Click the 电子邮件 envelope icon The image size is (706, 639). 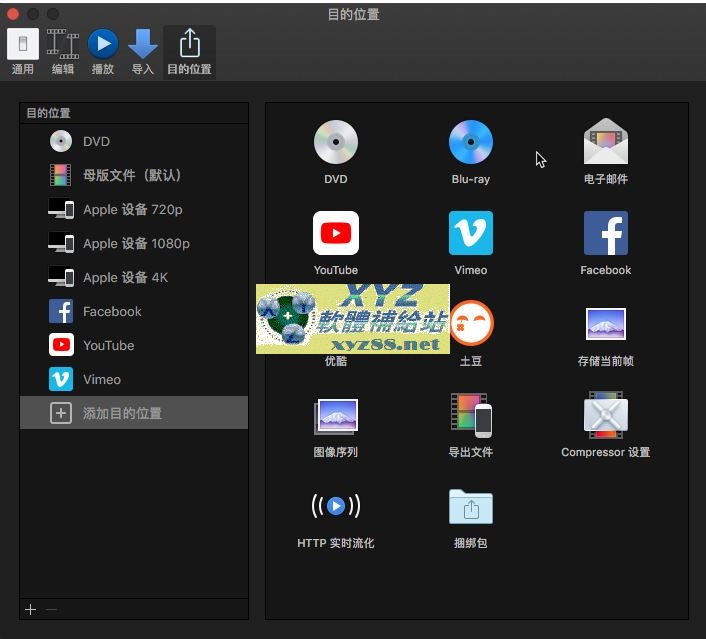pyautogui.click(x=605, y=143)
